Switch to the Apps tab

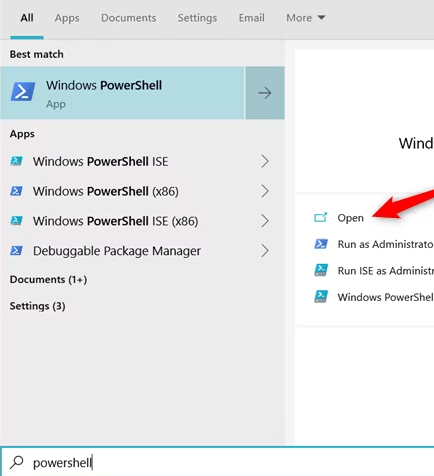pyautogui.click(x=67, y=18)
